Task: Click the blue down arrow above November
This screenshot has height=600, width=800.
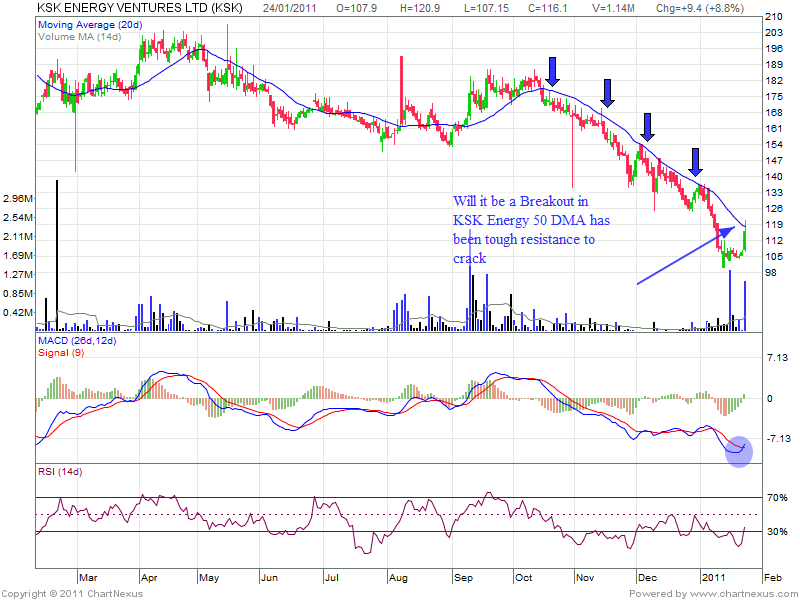Action: point(606,93)
